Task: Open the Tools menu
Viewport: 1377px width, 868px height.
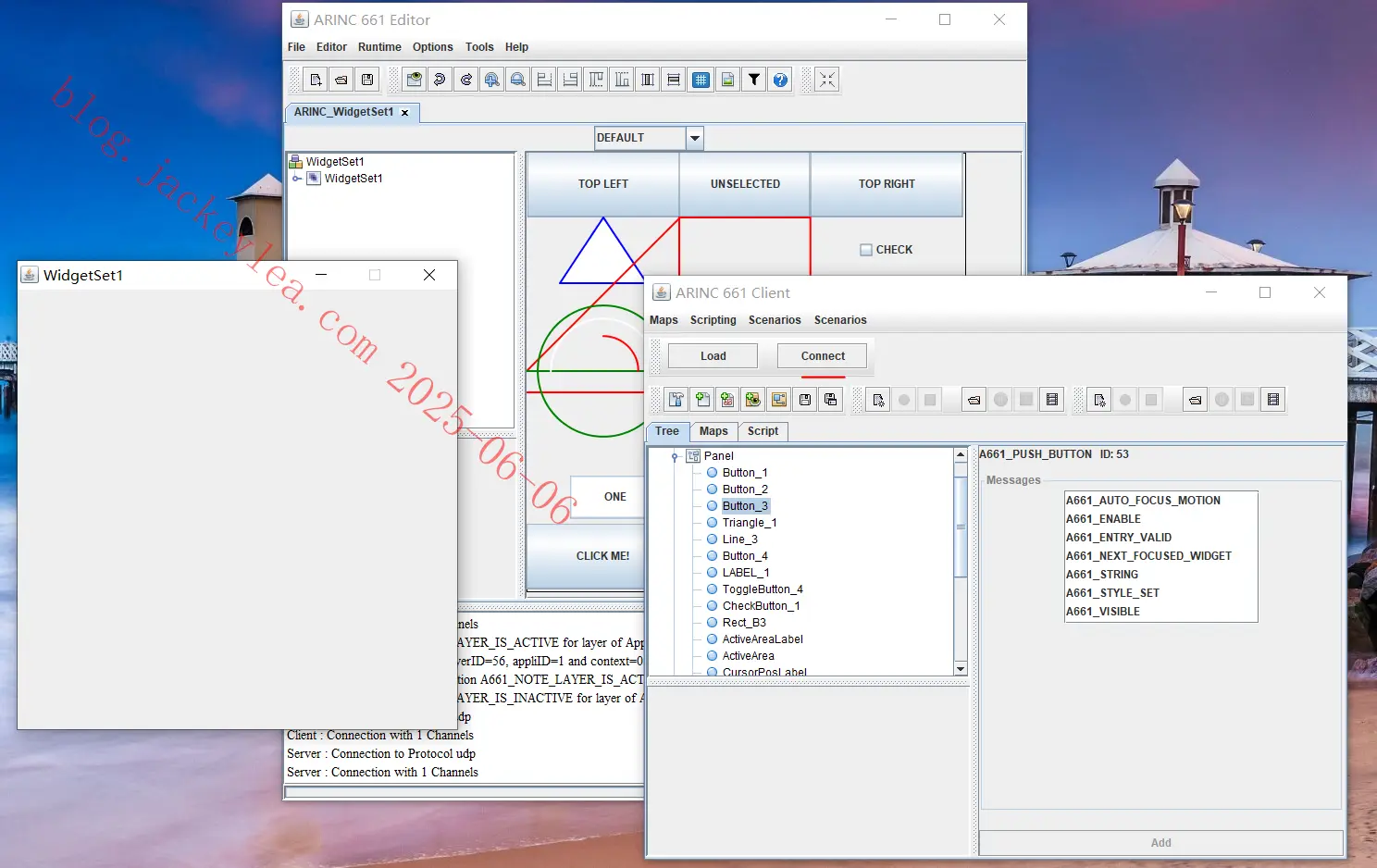Action: tap(479, 47)
